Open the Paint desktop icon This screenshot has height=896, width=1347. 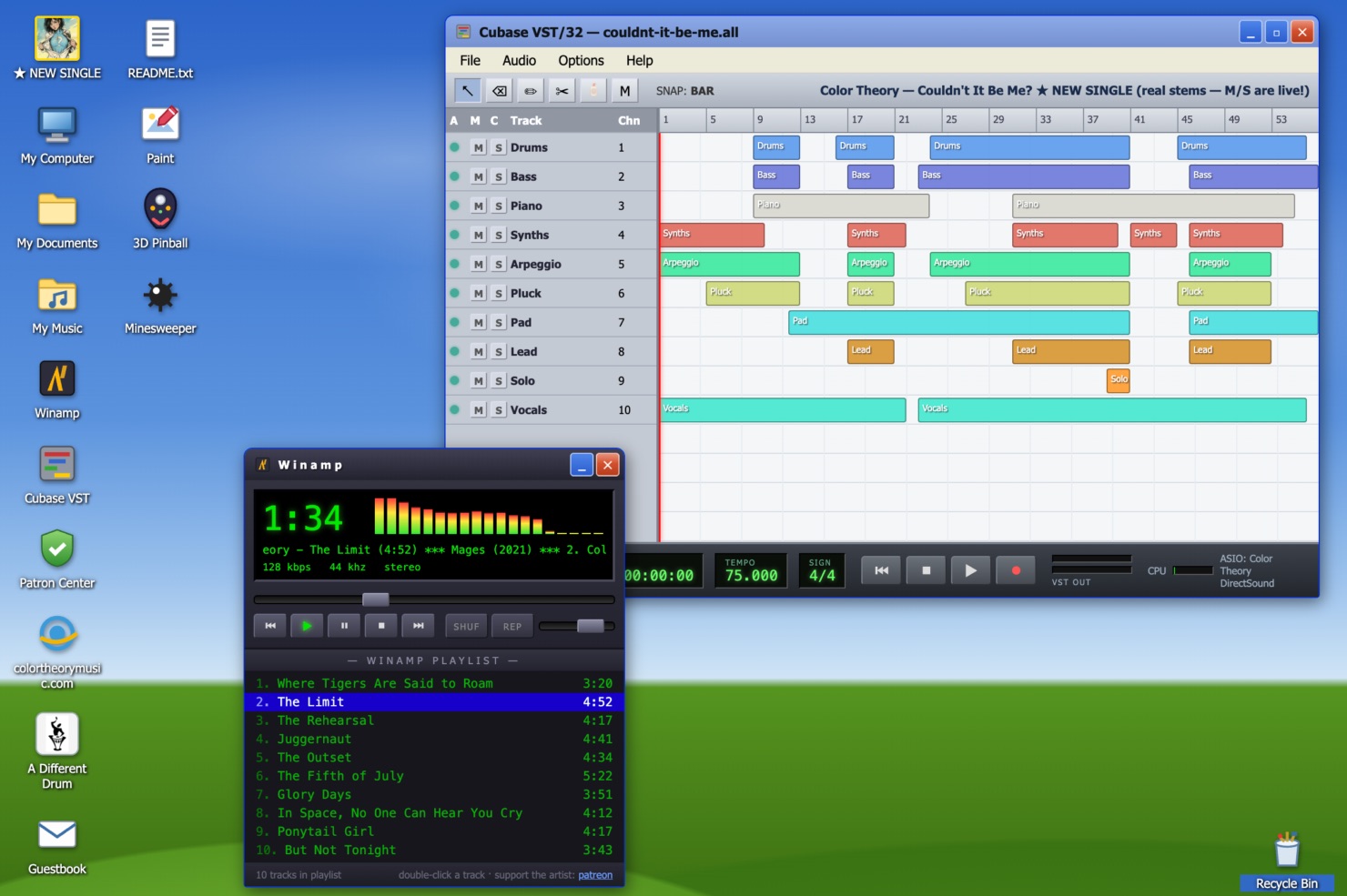(x=160, y=134)
